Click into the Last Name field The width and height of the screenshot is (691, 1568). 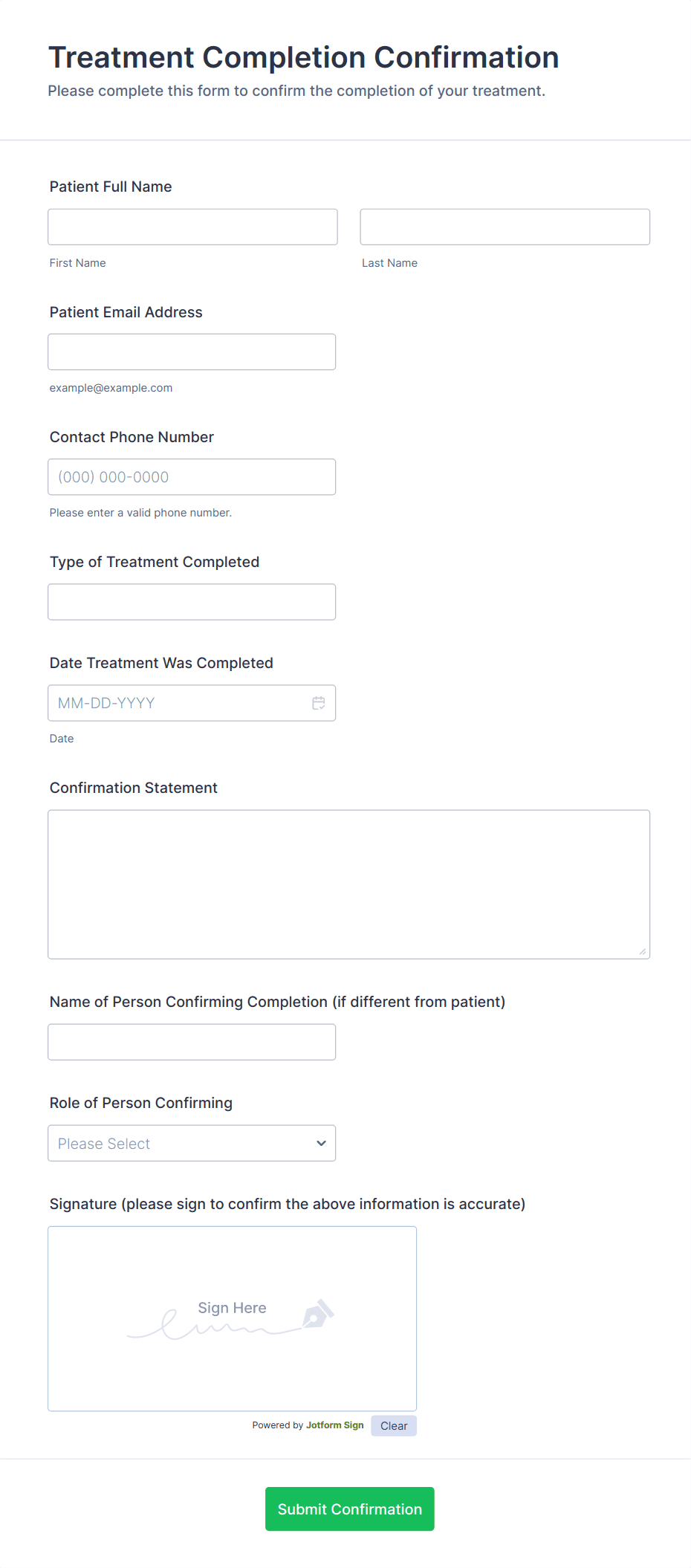click(x=505, y=227)
